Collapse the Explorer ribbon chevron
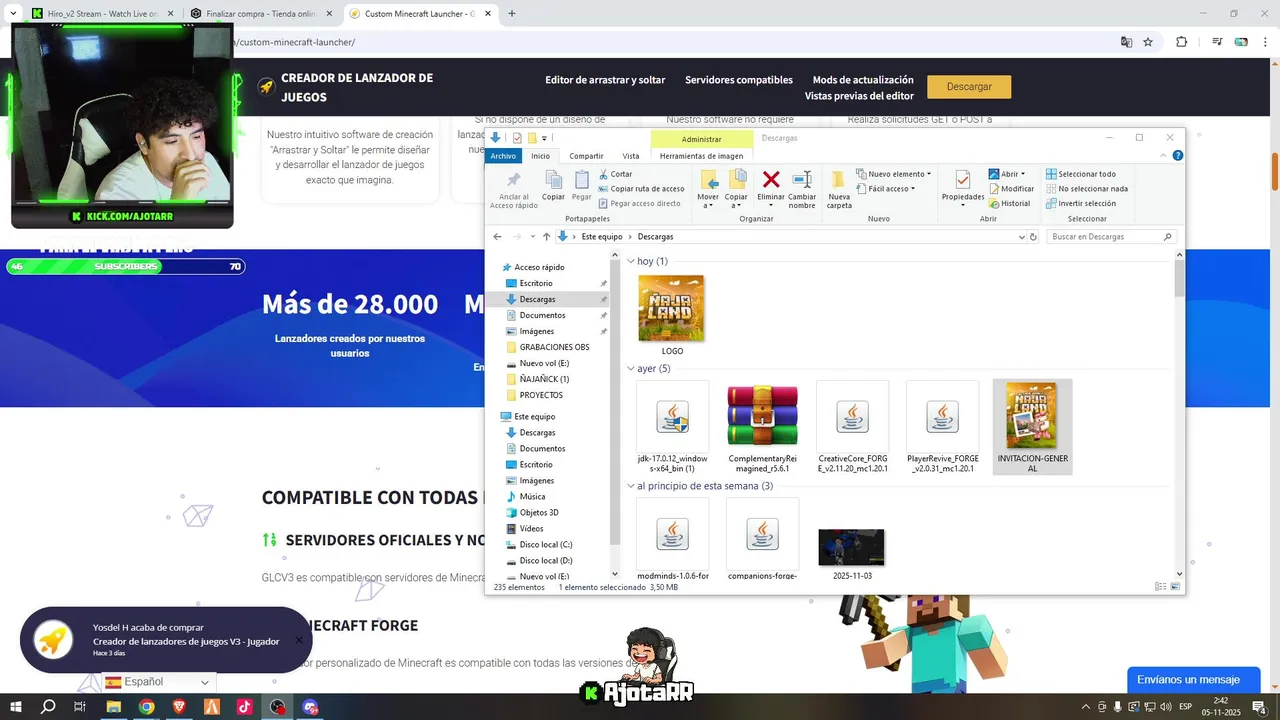1280x720 pixels. tap(1164, 156)
